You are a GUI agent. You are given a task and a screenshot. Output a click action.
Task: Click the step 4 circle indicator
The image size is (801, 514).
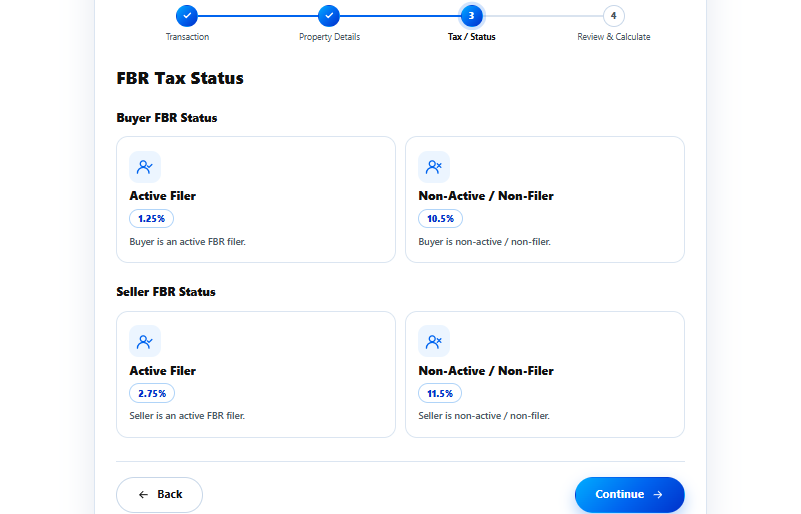[614, 16]
